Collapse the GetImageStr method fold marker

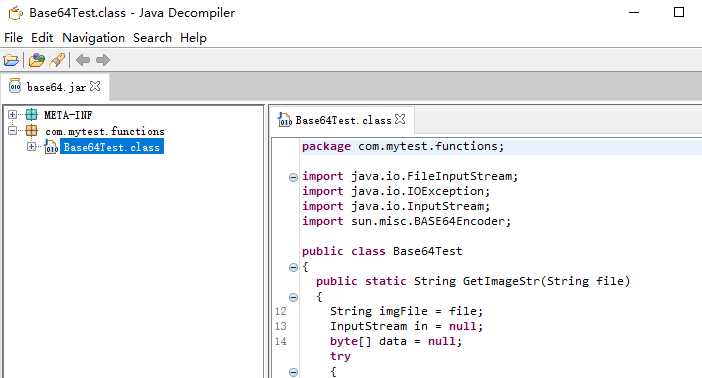coord(293,297)
